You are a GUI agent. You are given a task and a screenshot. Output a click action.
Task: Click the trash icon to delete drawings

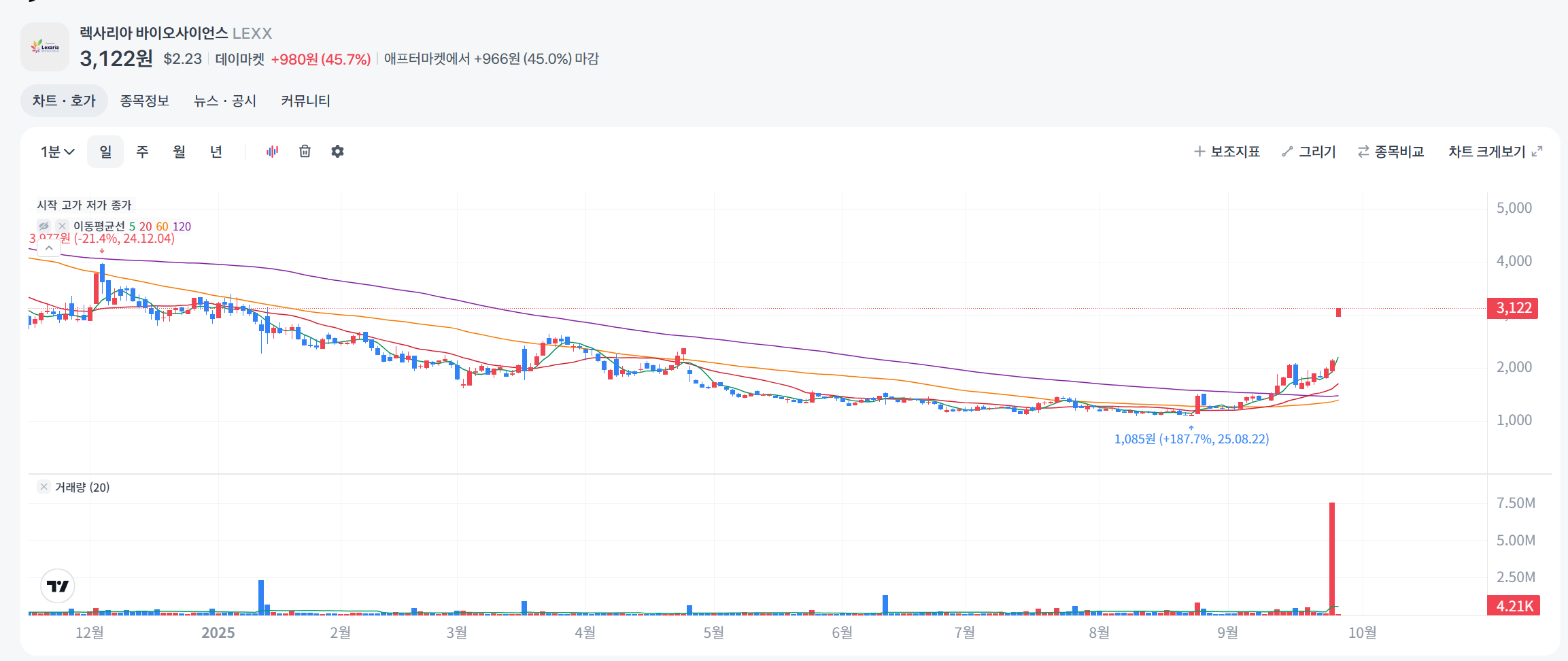[305, 152]
